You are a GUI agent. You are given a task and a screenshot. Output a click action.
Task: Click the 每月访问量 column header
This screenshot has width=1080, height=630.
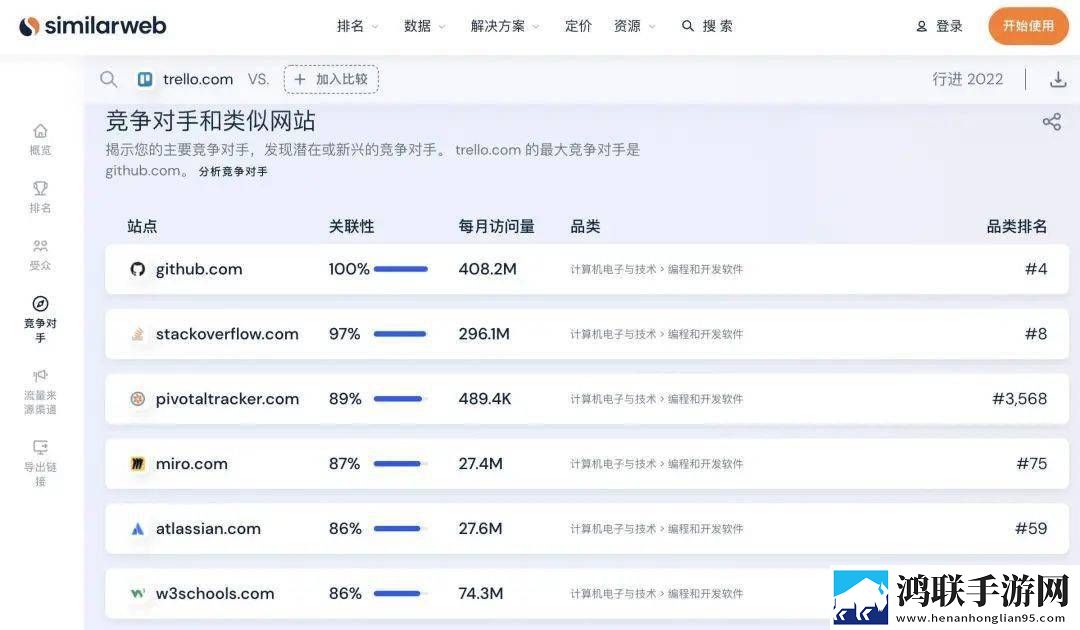(x=497, y=227)
